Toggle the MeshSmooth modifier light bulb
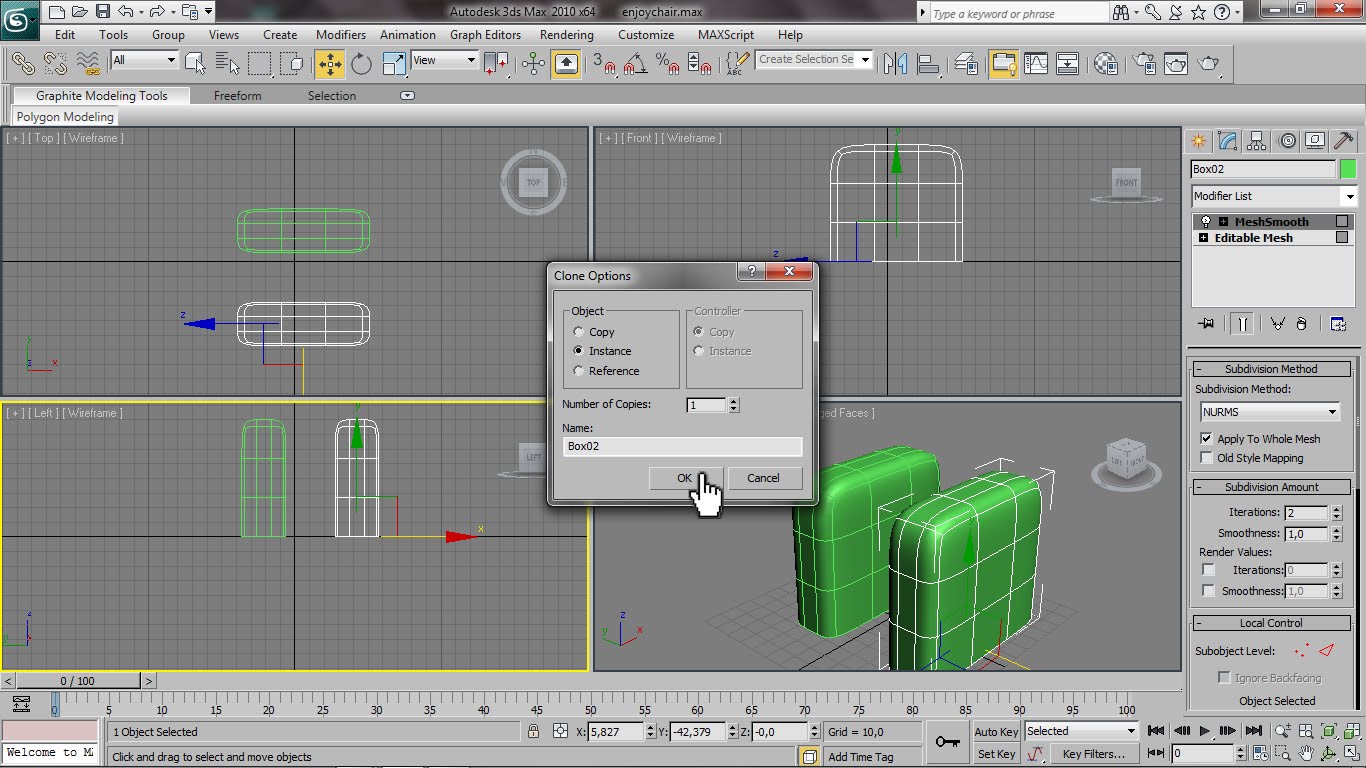 (1205, 220)
